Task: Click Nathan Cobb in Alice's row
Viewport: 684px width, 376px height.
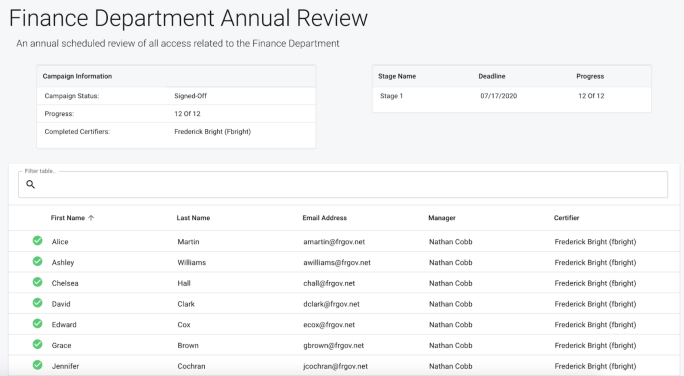Action: [x=451, y=242]
